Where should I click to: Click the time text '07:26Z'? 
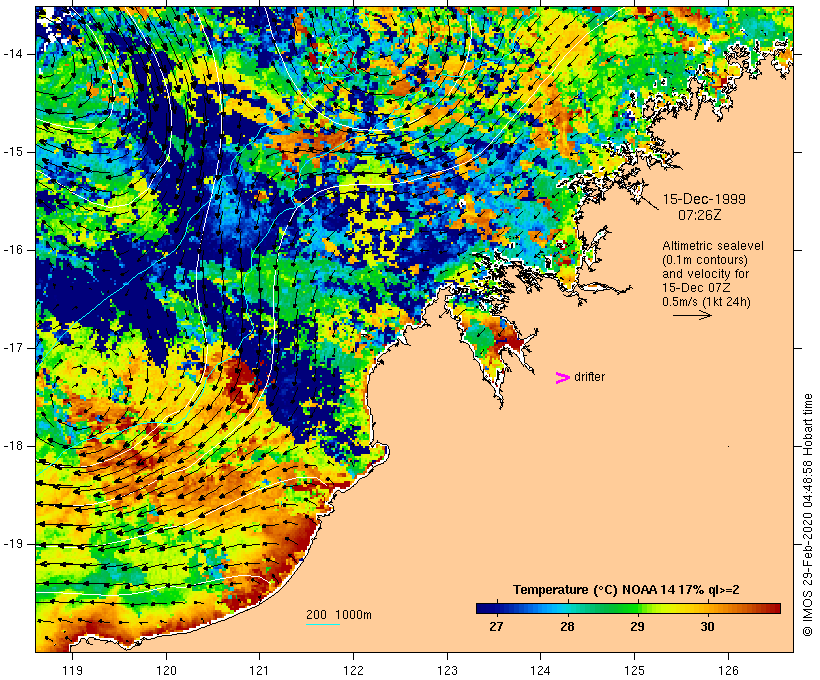[x=700, y=215]
